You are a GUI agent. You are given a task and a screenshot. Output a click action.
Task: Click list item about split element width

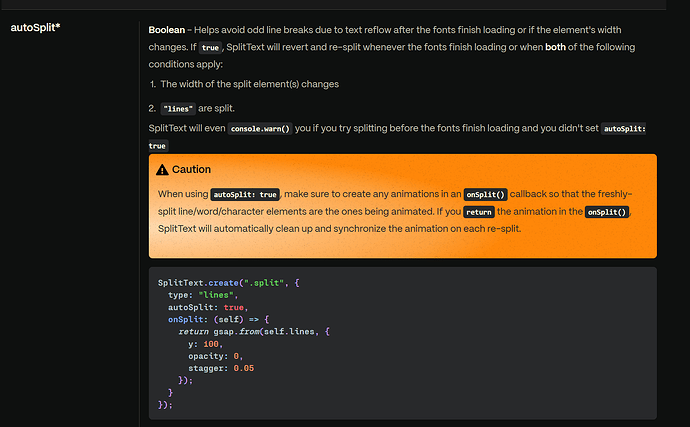pos(244,84)
